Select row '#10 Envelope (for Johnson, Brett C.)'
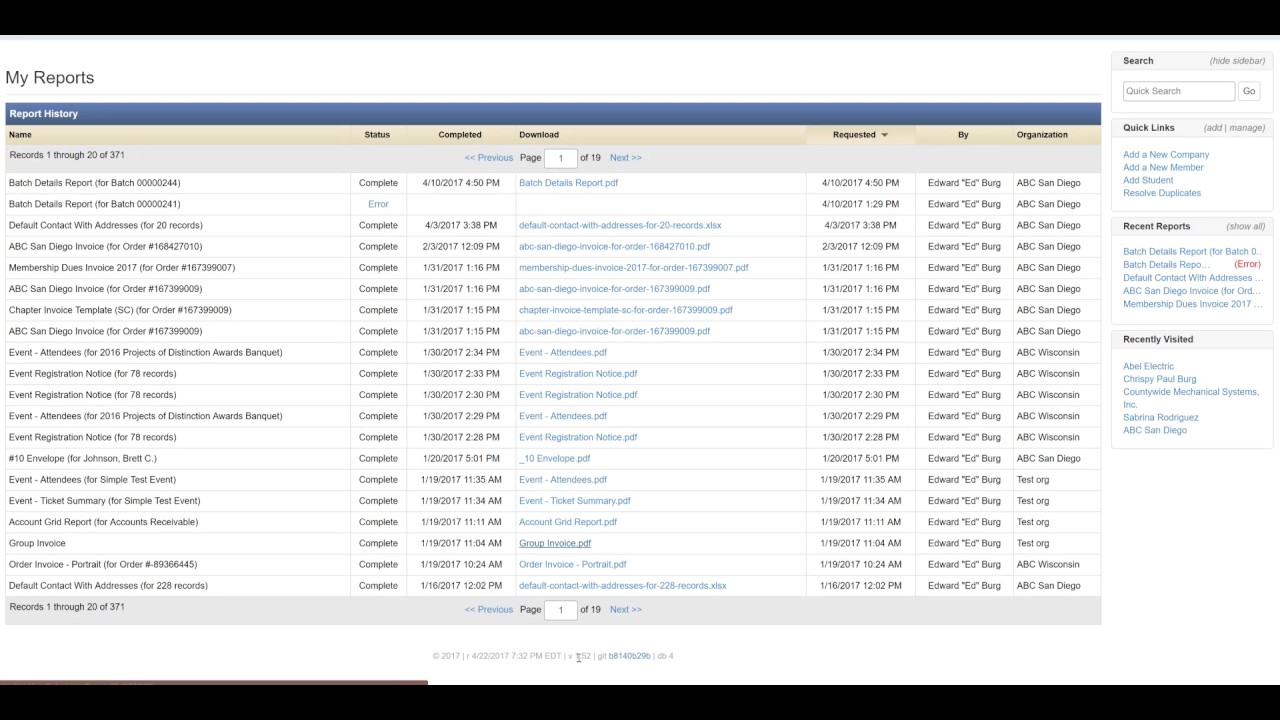Image resolution: width=1280 pixels, height=720 pixels. (x=553, y=459)
